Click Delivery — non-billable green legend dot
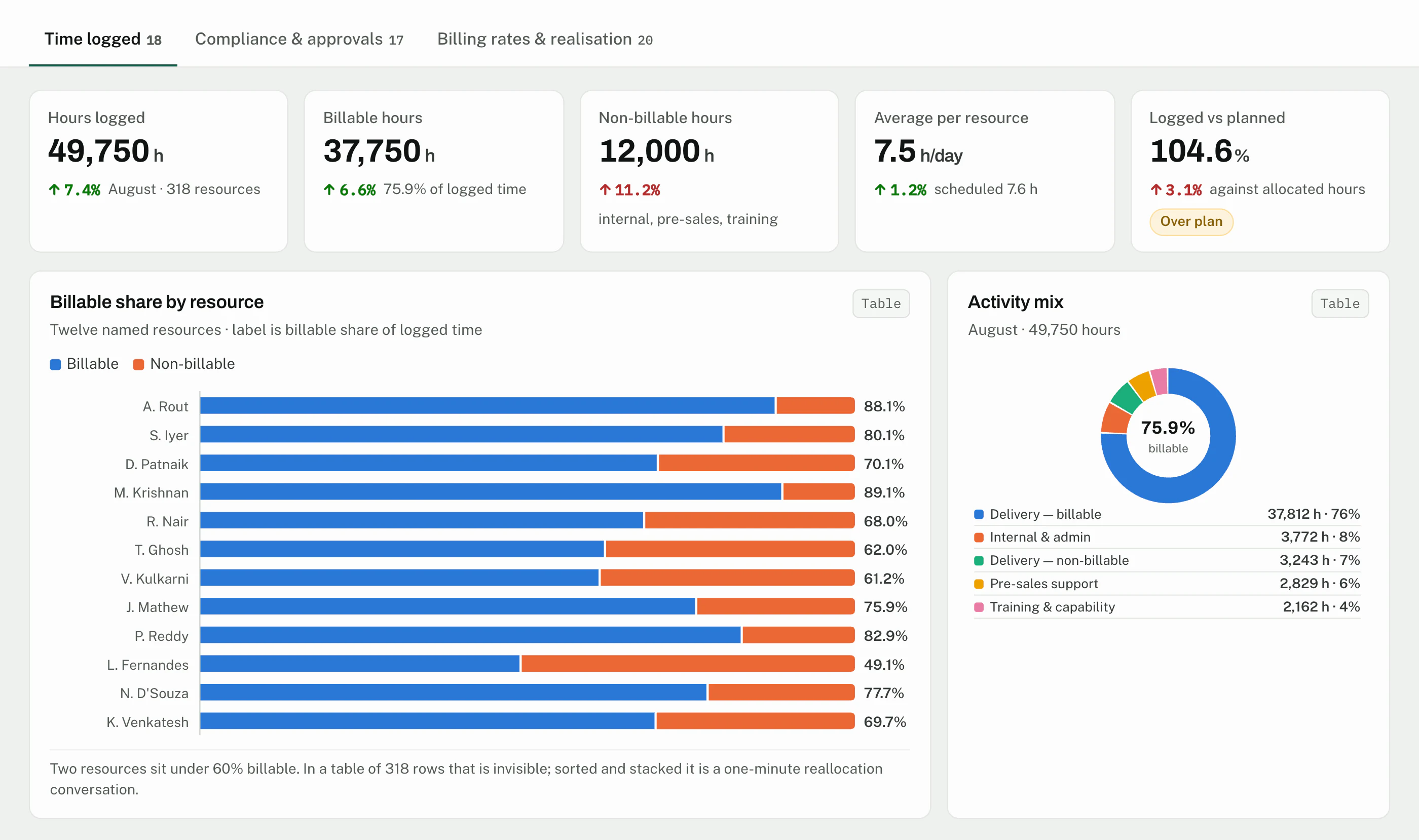 [979, 560]
